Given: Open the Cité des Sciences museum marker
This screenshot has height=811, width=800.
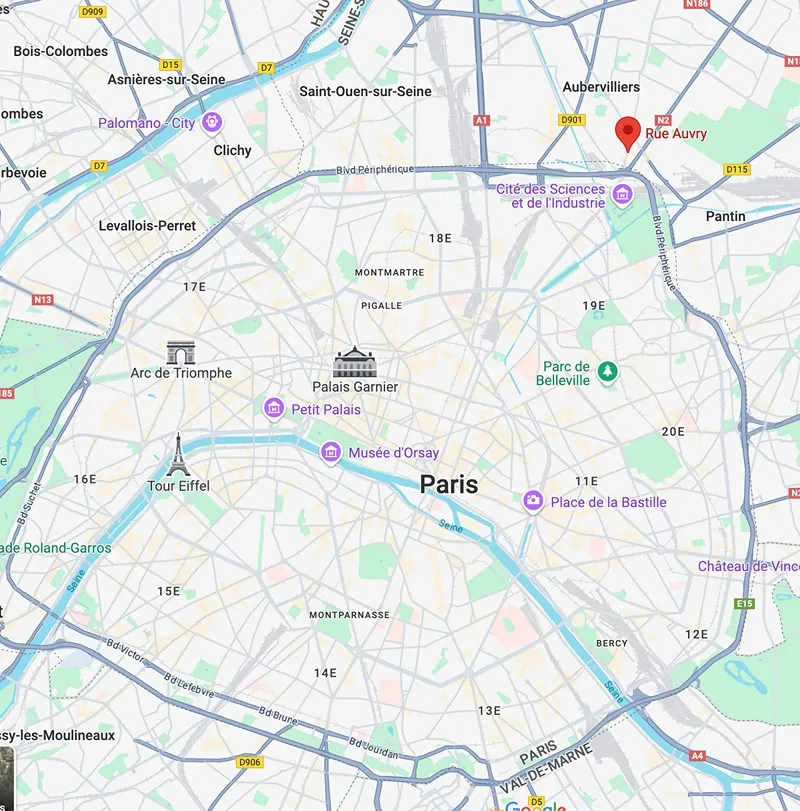Looking at the screenshot, I should coord(622,195).
